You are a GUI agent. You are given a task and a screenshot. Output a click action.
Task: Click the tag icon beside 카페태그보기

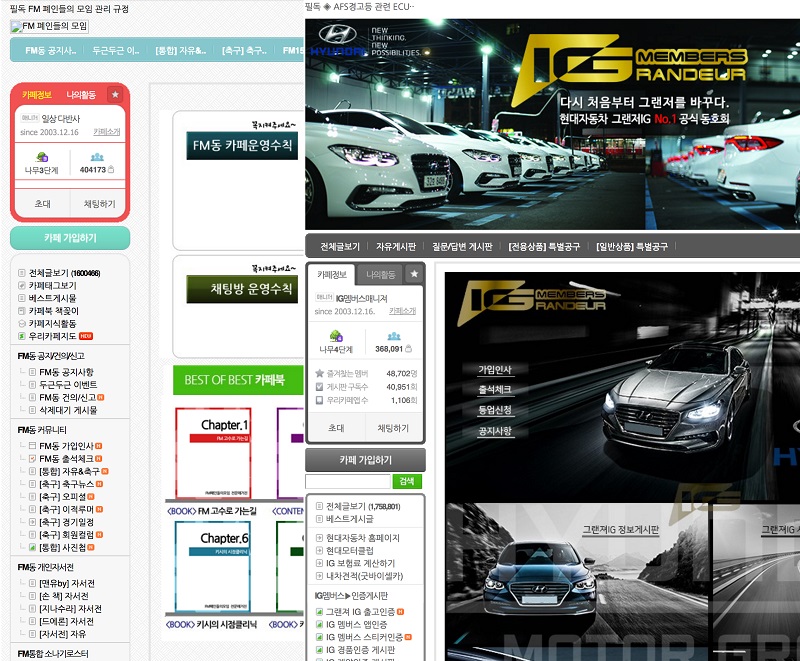coord(21,286)
